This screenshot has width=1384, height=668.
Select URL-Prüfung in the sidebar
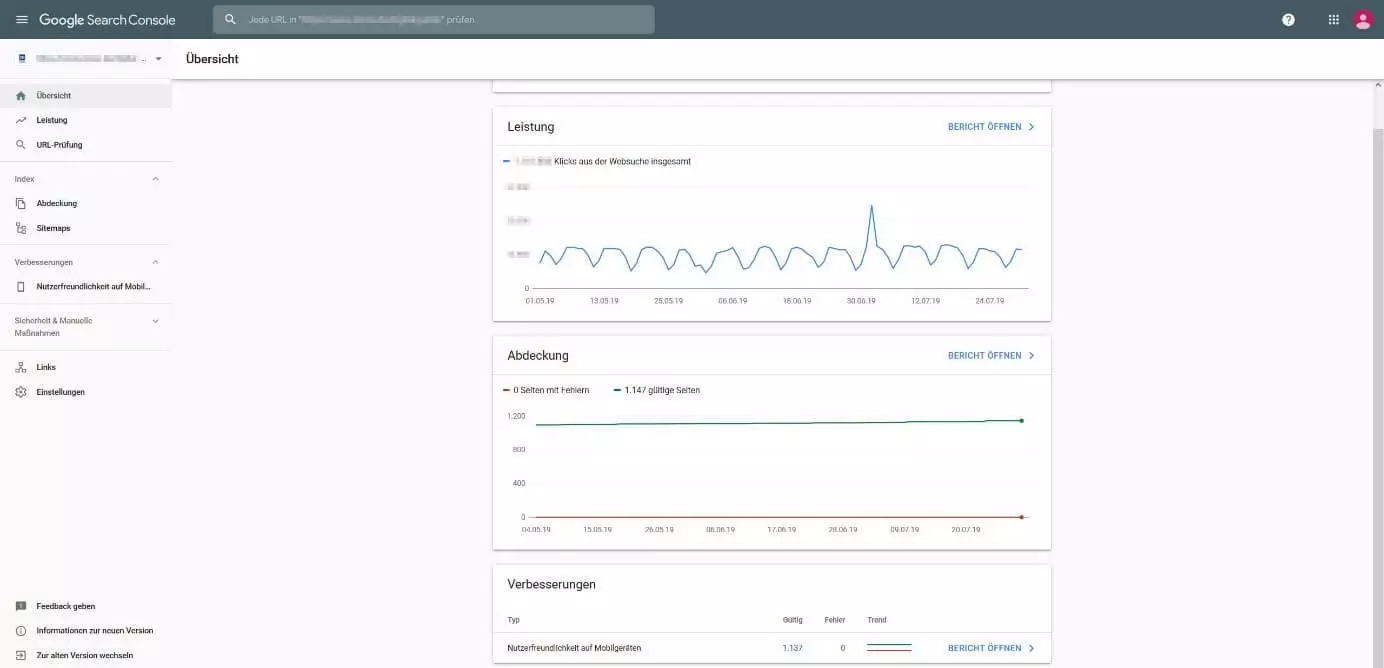pyautogui.click(x=59, y=145)
